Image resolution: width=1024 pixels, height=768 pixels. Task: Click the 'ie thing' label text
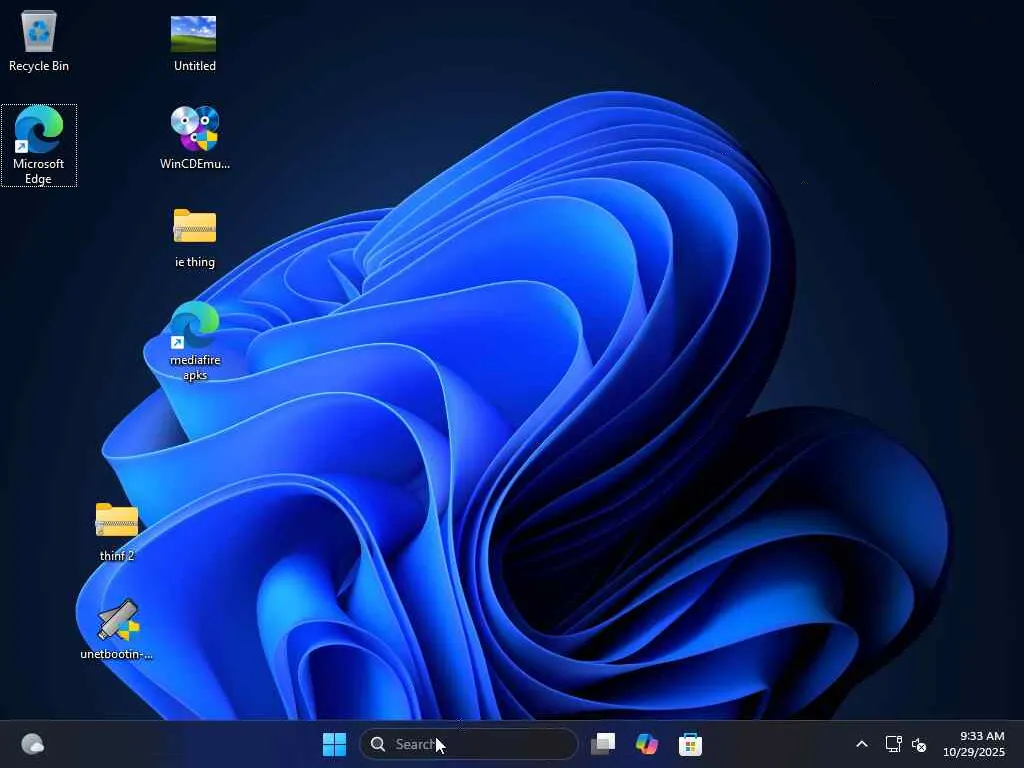click(x=195, y=262)
